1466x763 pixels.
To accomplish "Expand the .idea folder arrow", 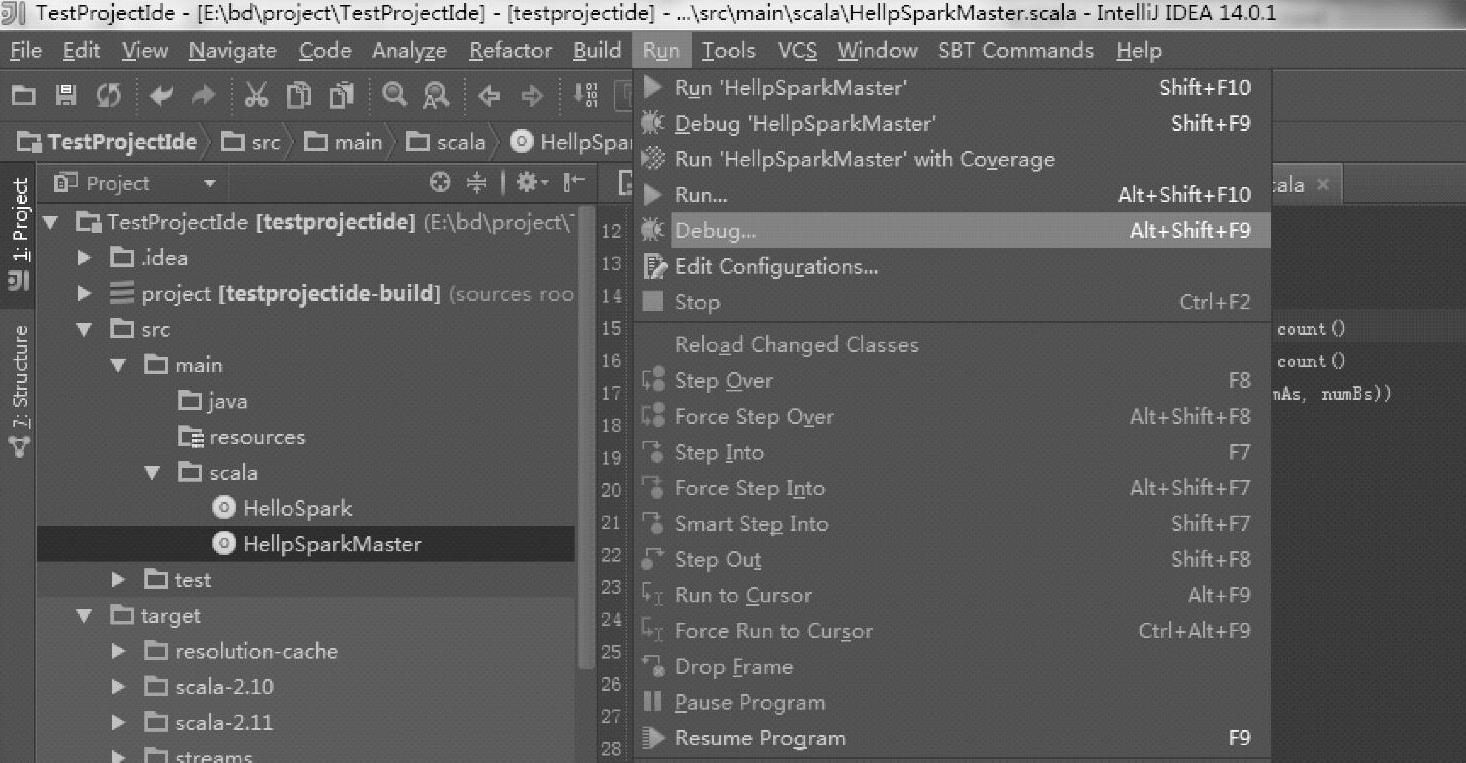I will pos(85,258).
